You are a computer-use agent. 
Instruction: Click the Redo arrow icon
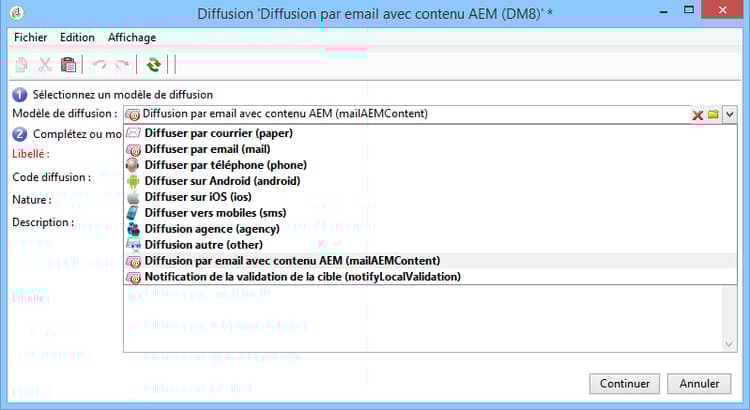122,65
